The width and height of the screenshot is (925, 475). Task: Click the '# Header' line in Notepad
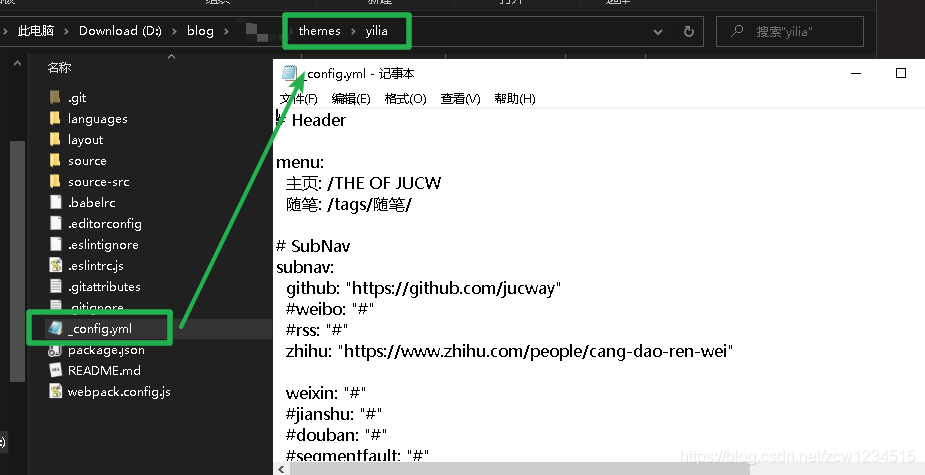point(311,120)
